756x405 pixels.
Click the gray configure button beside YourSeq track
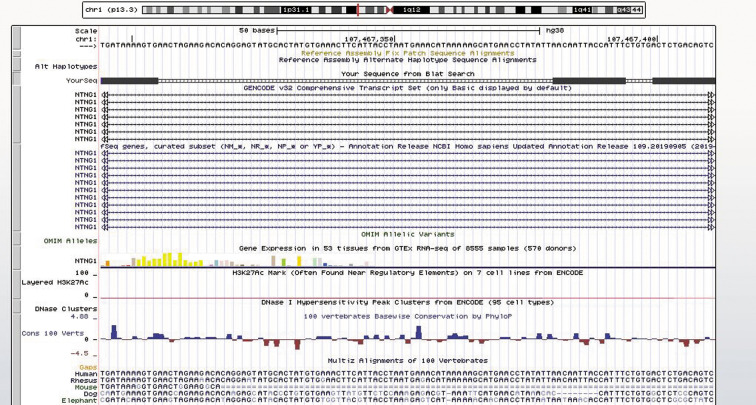pyautogui.click(x=17, y=79)
